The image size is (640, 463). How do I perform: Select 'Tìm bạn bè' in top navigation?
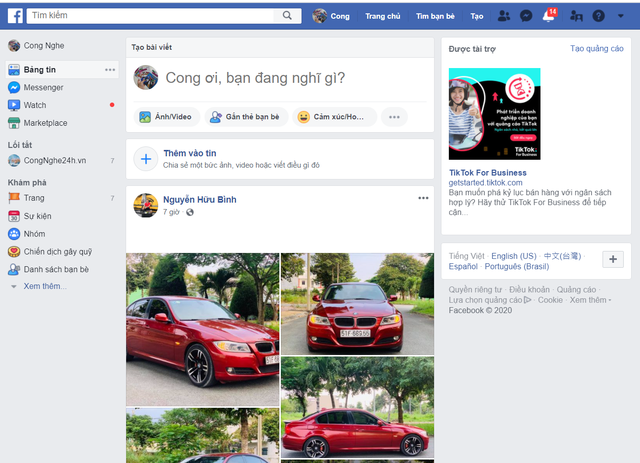pyautogui.click(x=435, y=16)
